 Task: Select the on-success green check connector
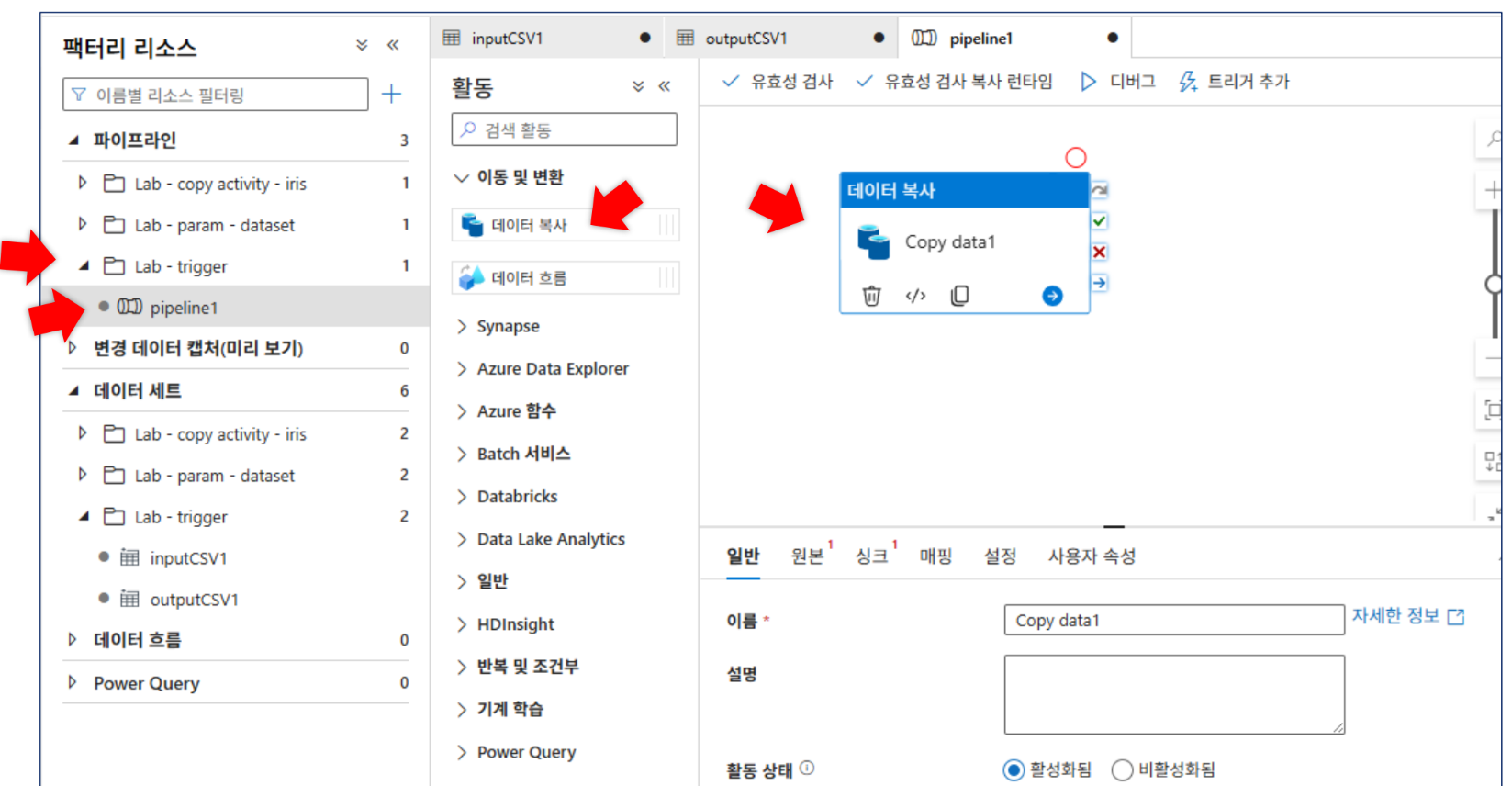click(1099, 221)
